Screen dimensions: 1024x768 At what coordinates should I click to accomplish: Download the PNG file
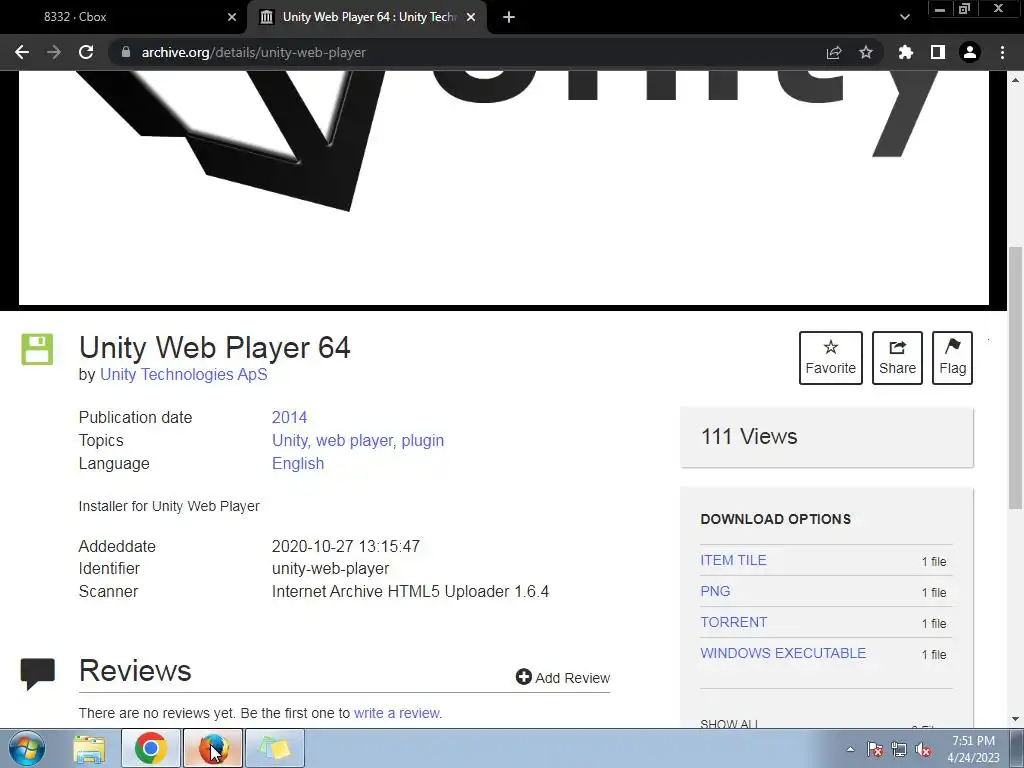[x=715, y=591]
